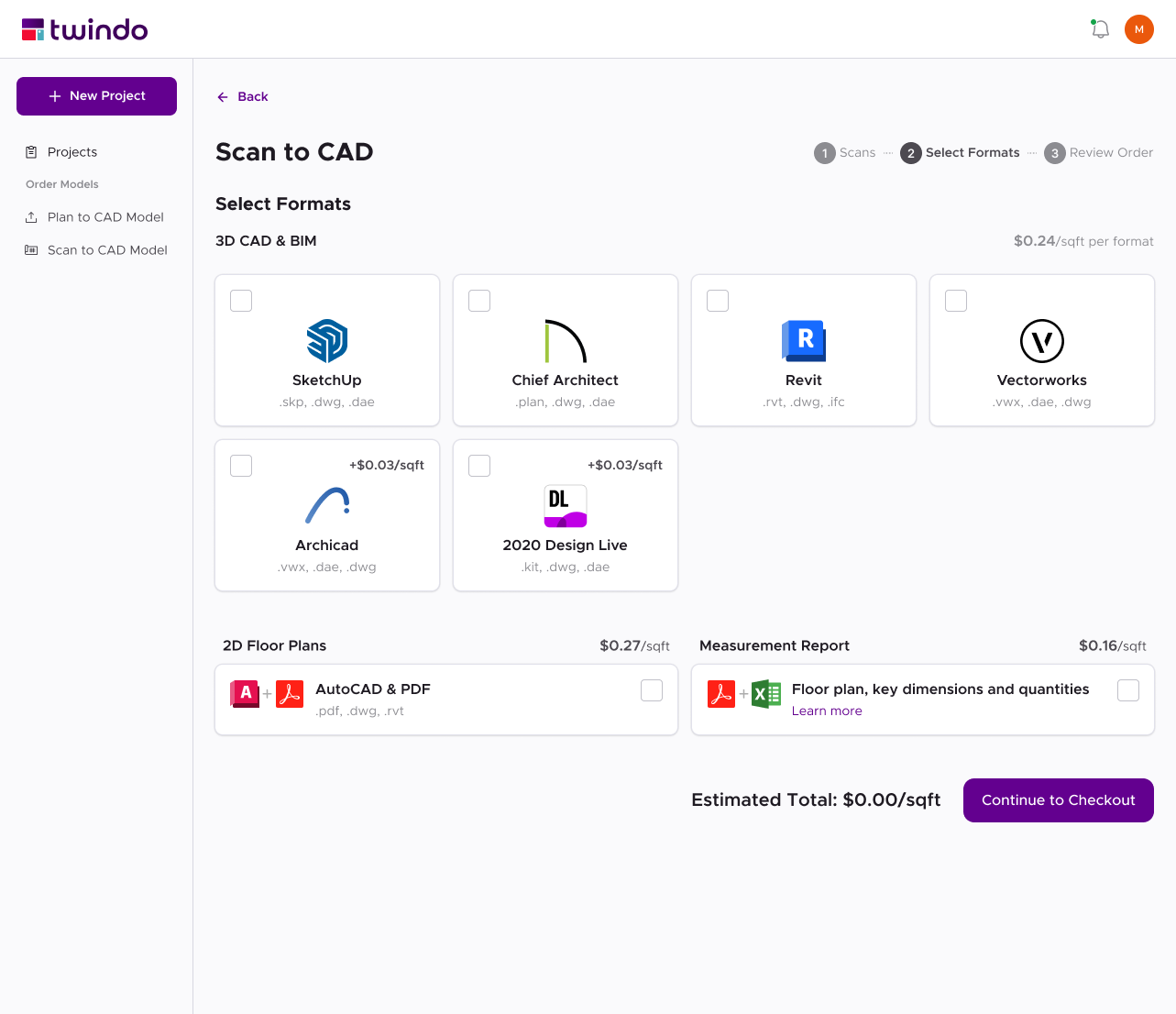
Task: Open the Learn more link
Action: (x=827, y=711)
